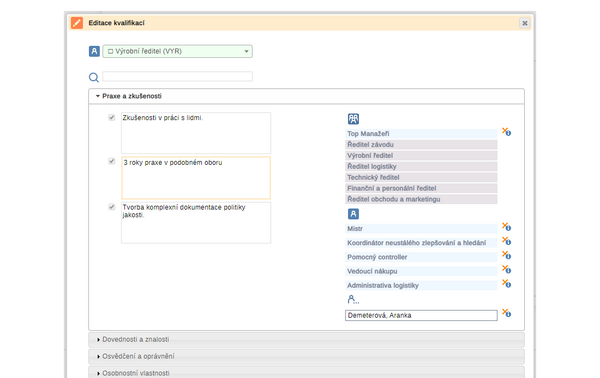Toggle checkbox for Zkušenosti v práci s lidmi
The height and width of the screenshot is (378, 600).
click(x=112, y=117)
